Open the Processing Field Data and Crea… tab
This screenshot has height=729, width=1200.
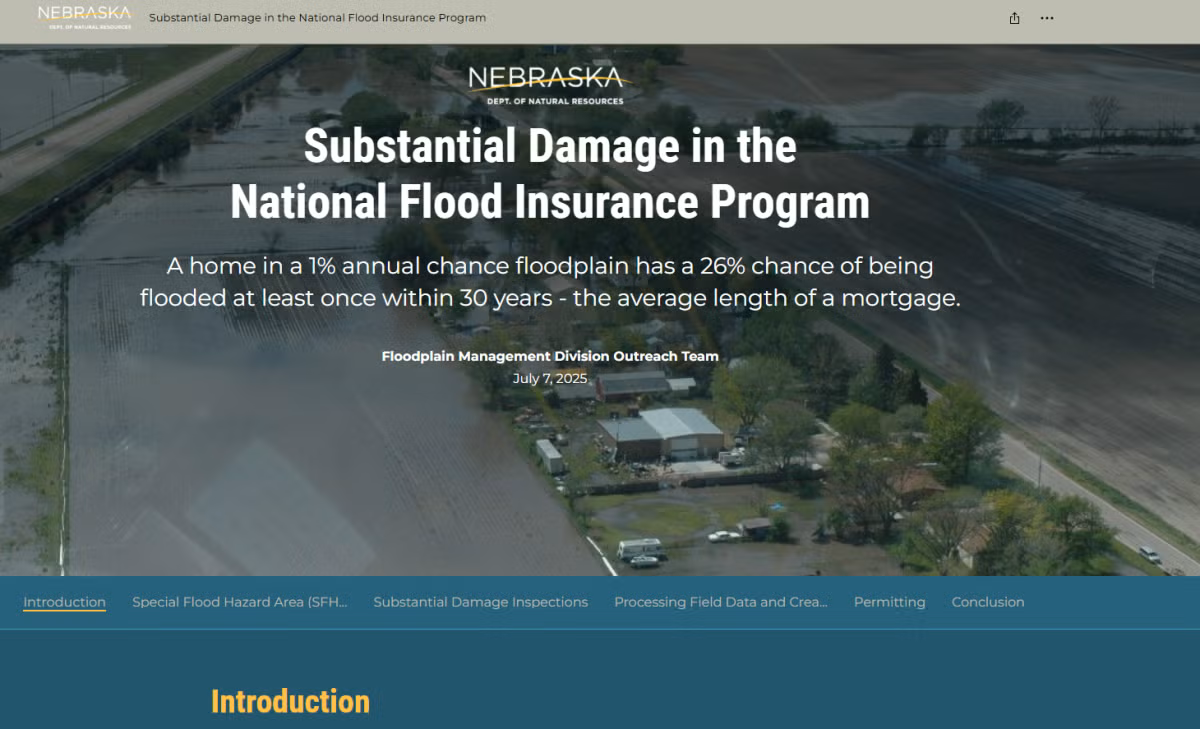pos(721,602)
